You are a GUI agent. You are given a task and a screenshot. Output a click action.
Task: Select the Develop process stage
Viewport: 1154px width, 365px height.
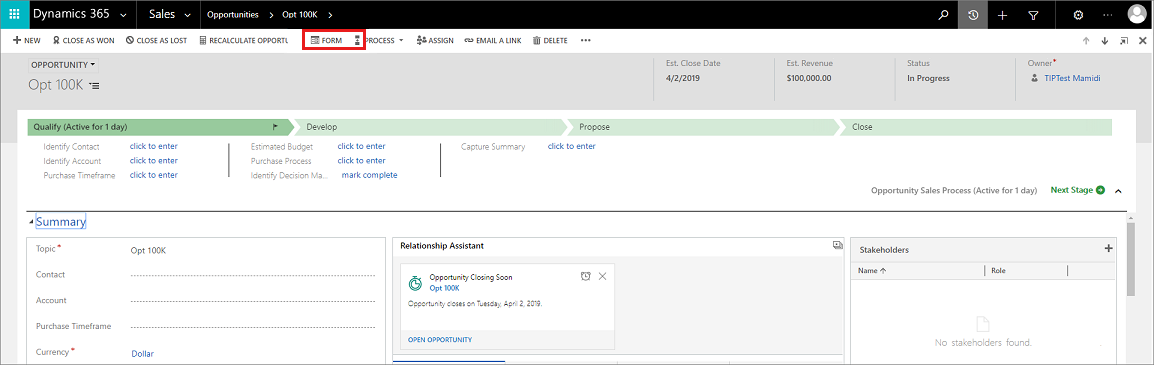[x=431, y=127]
